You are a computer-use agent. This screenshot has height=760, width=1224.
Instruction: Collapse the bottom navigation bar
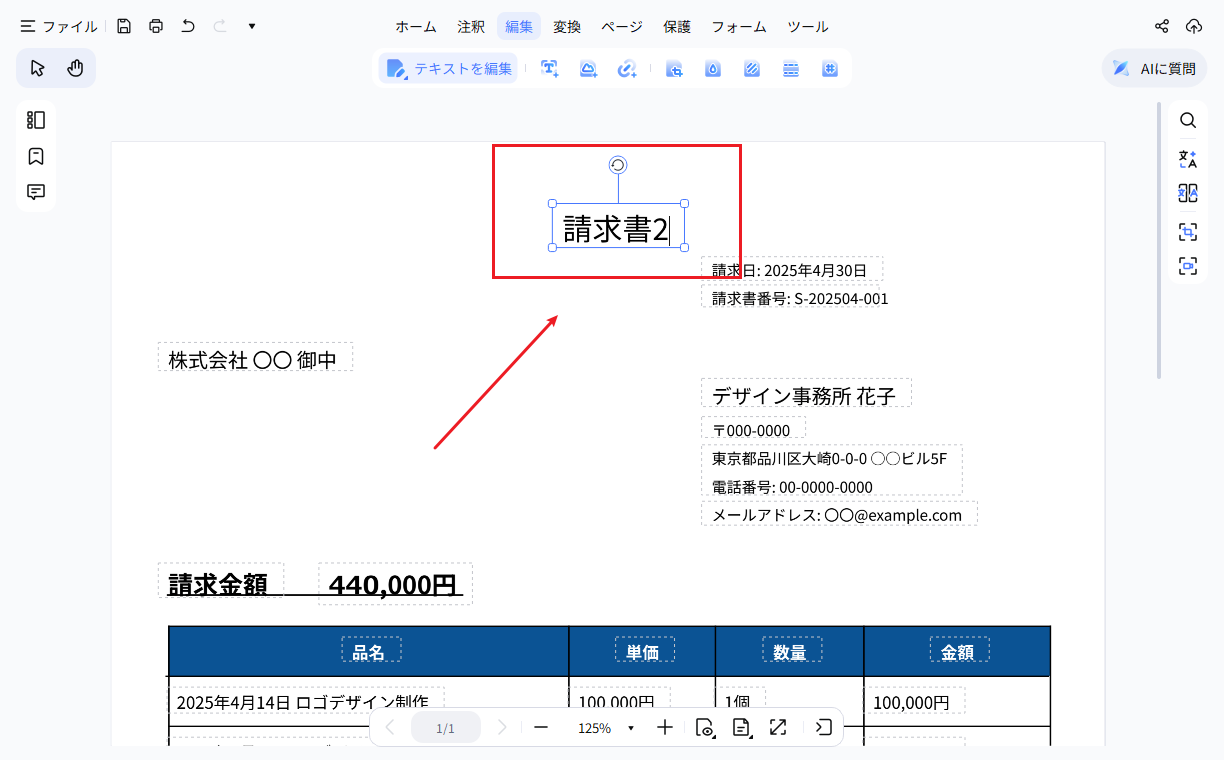823,728
